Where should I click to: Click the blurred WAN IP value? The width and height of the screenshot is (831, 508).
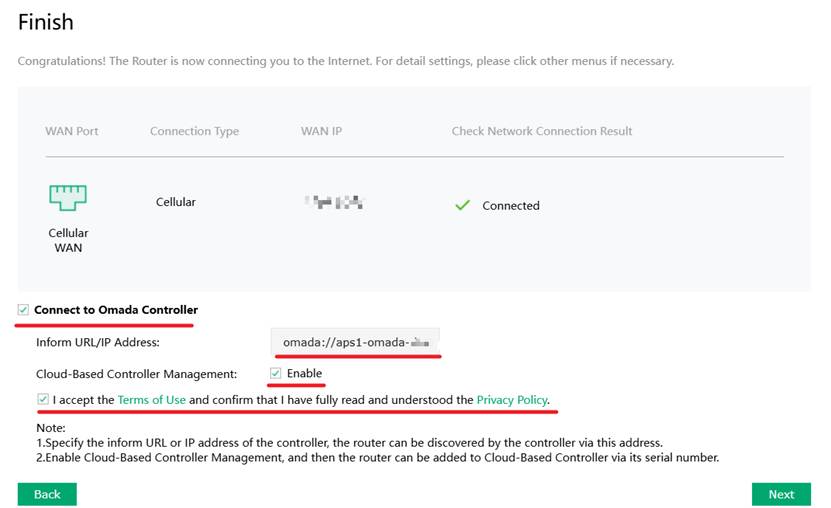[x=334, y=203]
